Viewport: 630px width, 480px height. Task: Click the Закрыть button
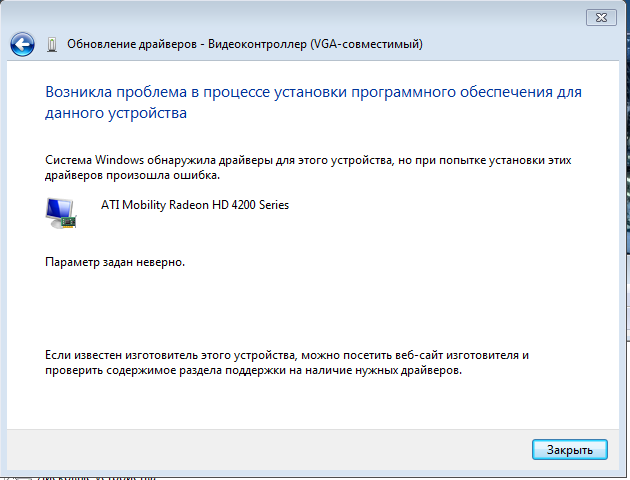click(570, 450)
